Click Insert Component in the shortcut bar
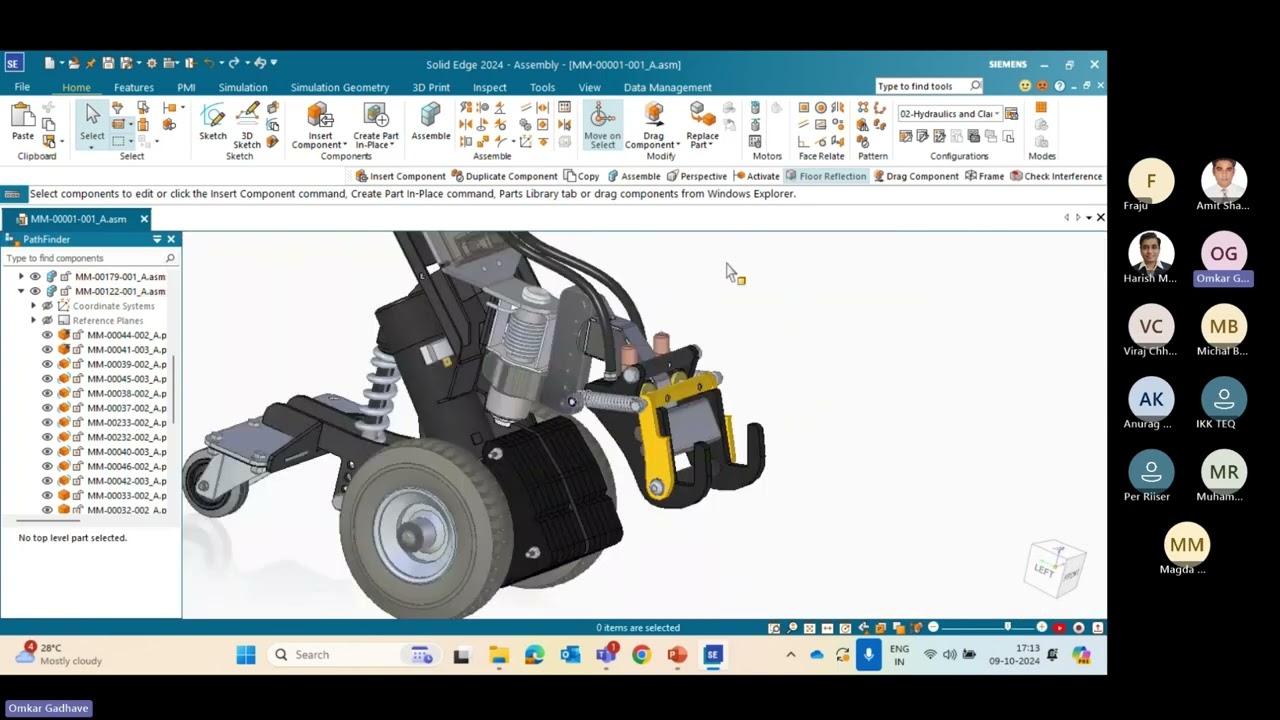The height and width of the screenshot is (720, 1280). 400,176
